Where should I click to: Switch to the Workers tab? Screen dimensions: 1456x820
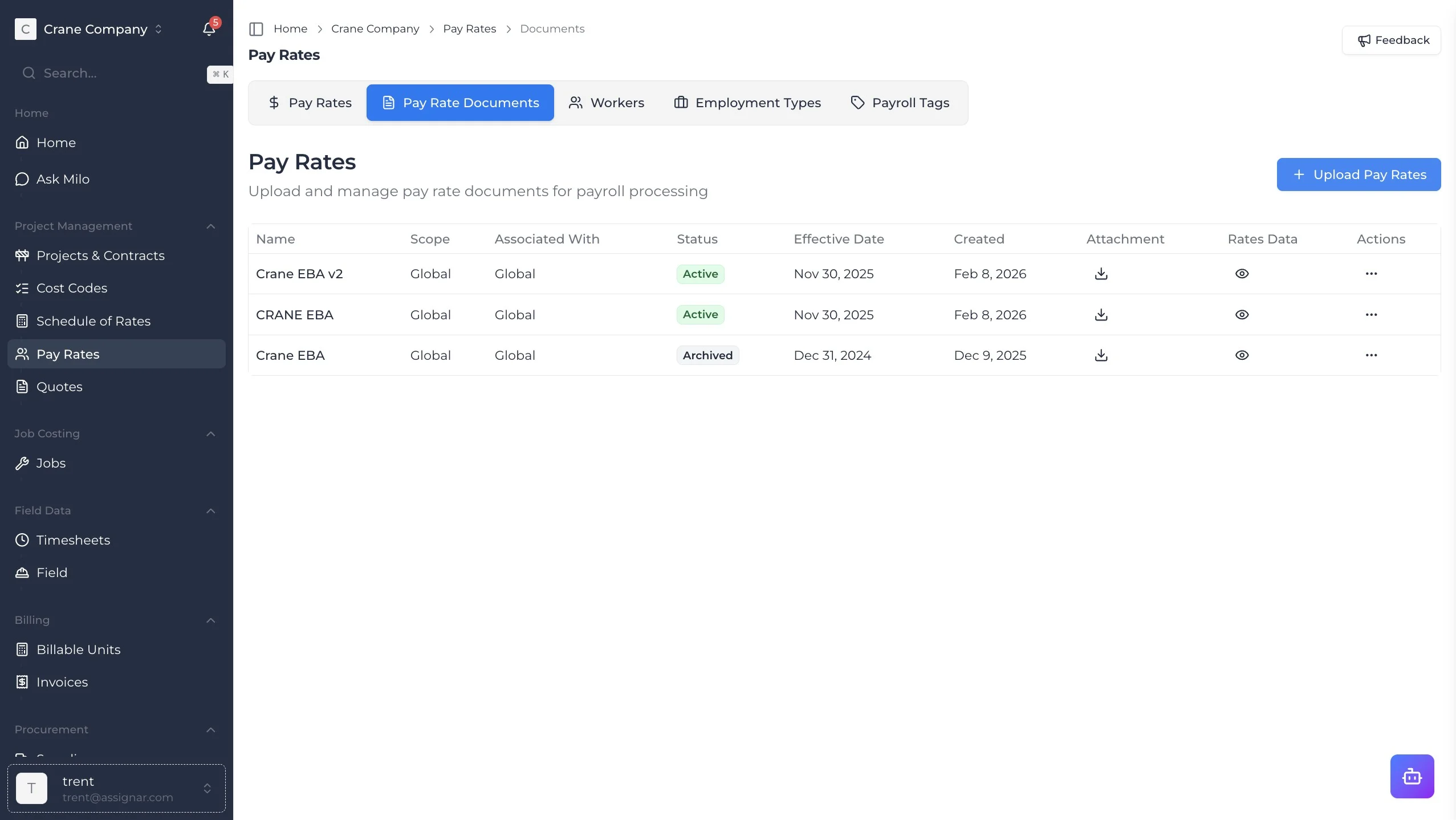[606, 103]
